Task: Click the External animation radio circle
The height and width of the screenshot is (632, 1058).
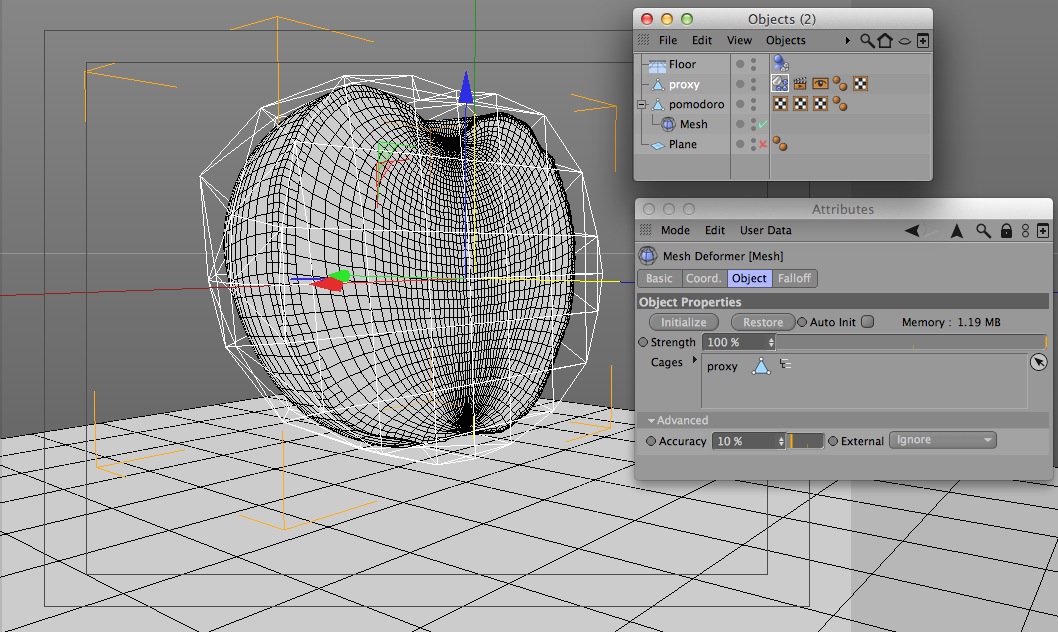Action: pos(833,440)
